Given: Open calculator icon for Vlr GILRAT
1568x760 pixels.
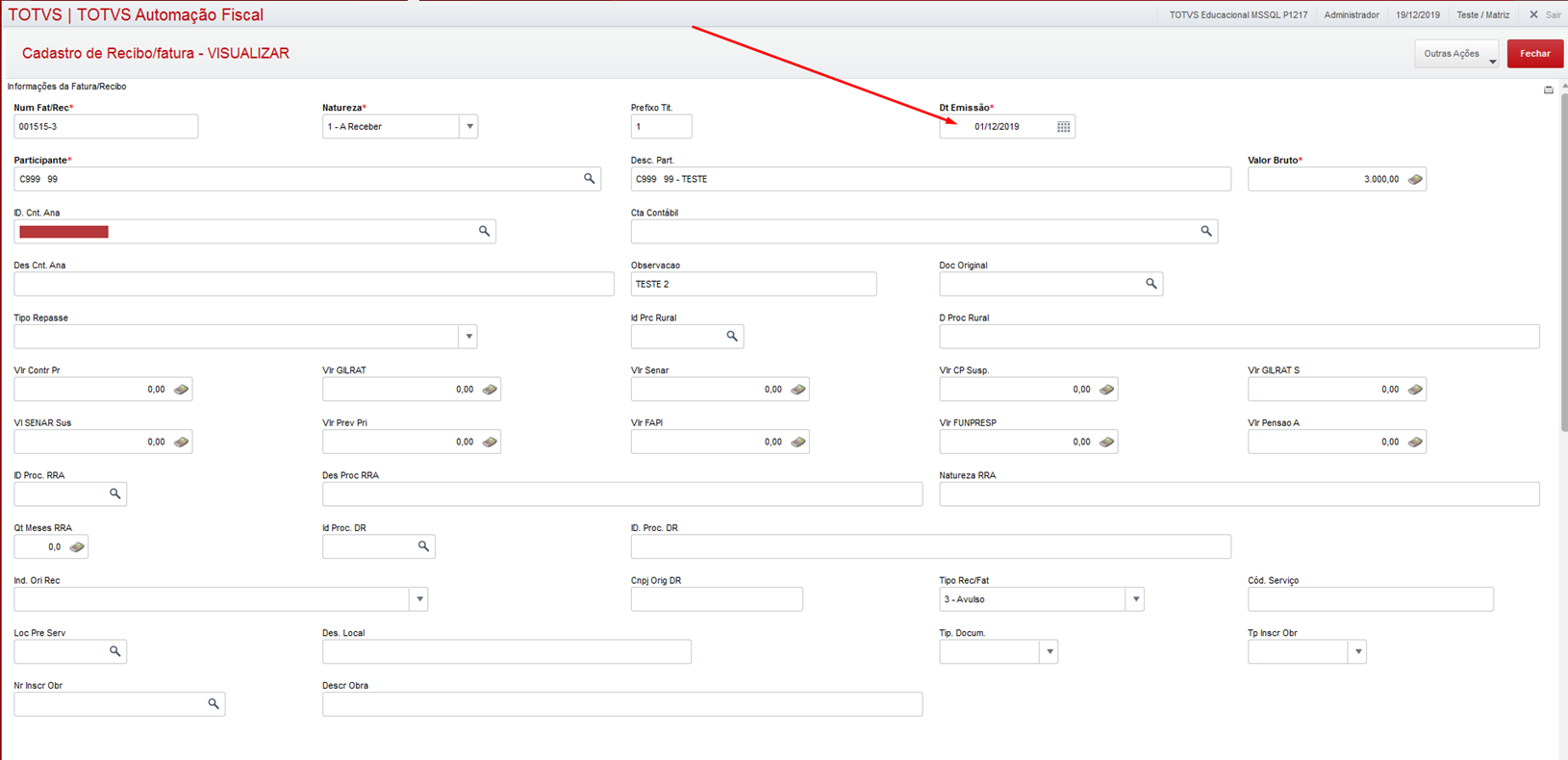Looking at the screenshot, I should pos(490,390).
